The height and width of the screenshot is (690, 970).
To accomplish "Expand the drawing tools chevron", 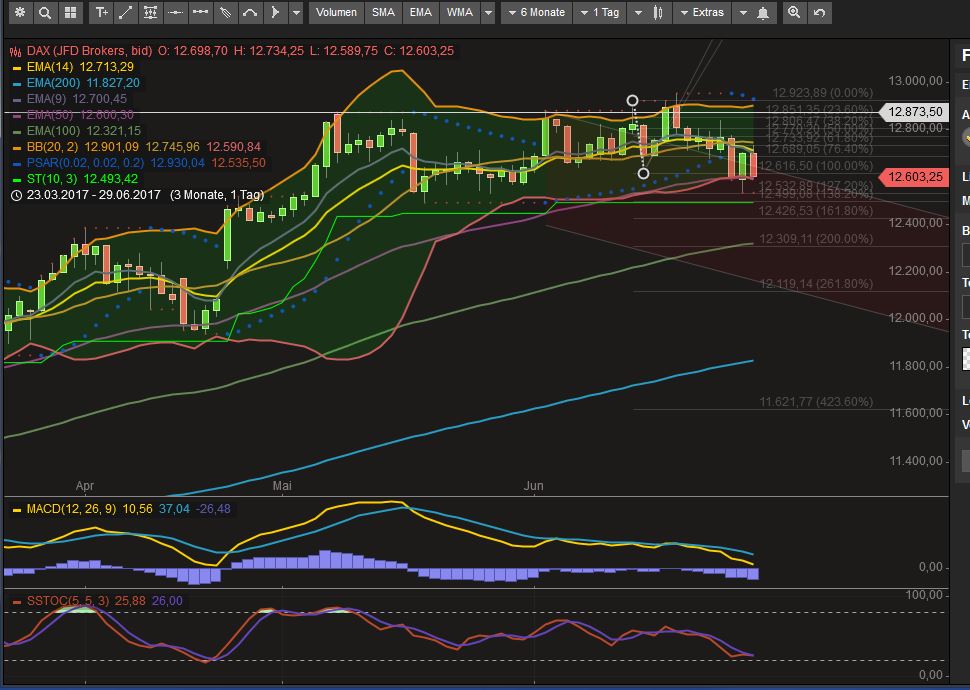I will coord(297,14).
